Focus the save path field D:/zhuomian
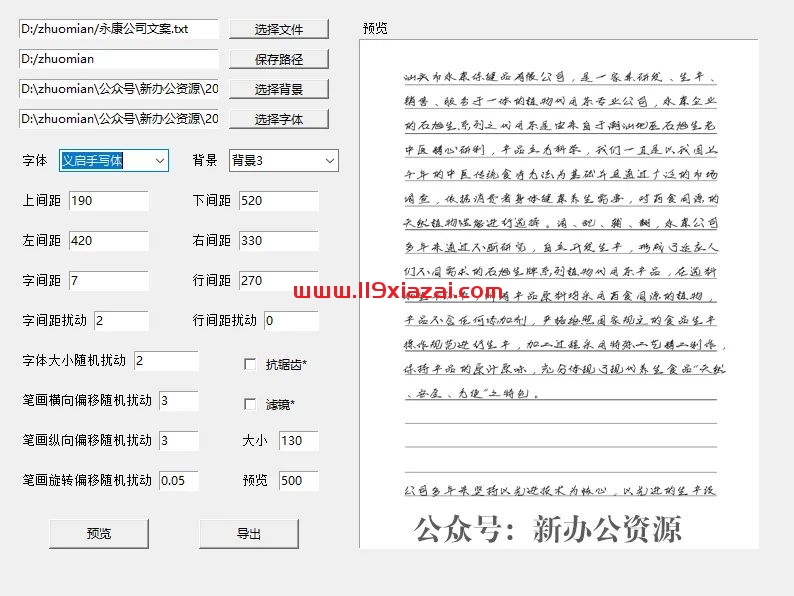The image size is (794, 596). pos(119,59)
